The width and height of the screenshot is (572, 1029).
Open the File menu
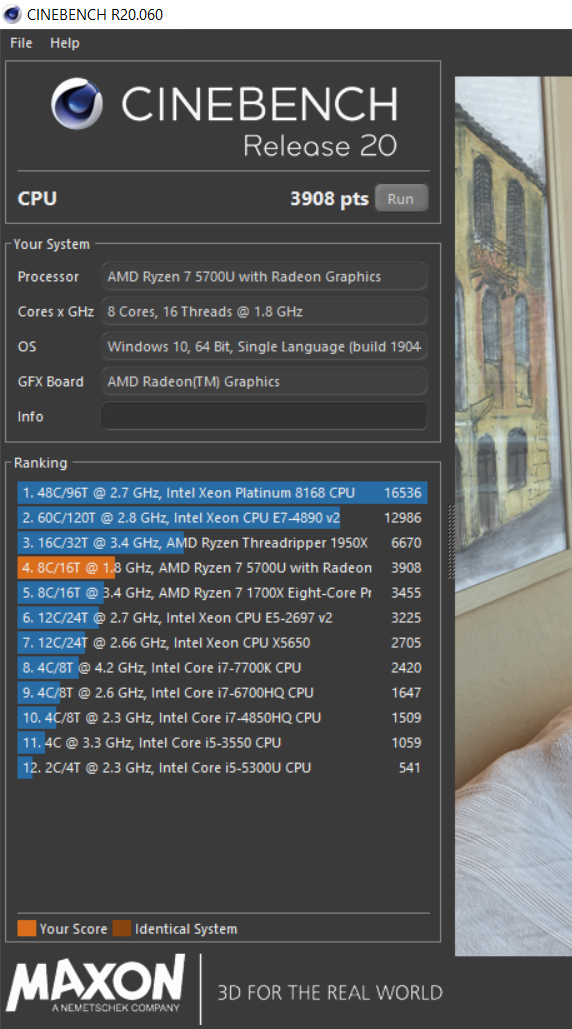pos(21,43)
